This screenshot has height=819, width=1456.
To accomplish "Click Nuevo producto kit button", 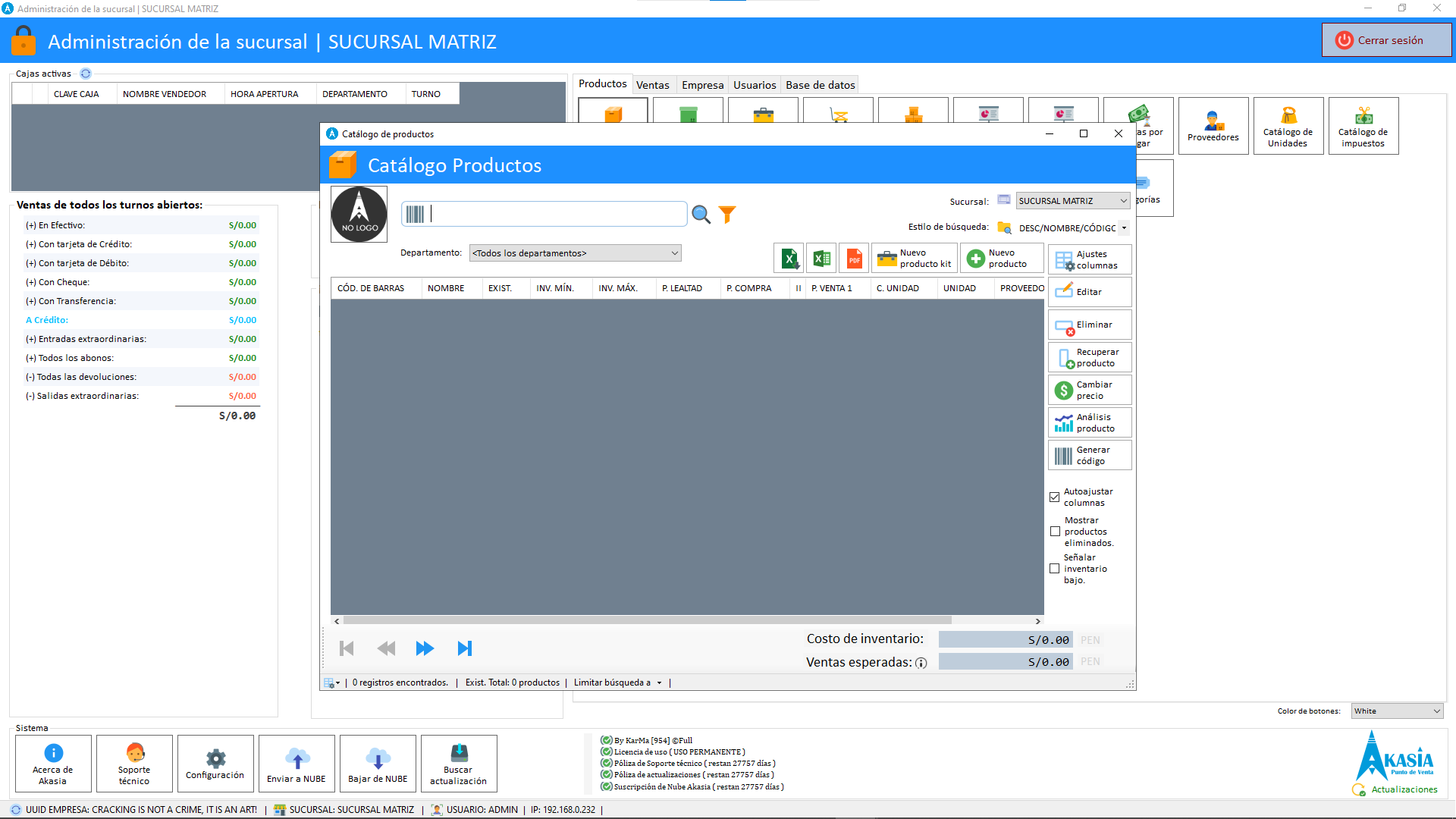I will tap(915, 259).
